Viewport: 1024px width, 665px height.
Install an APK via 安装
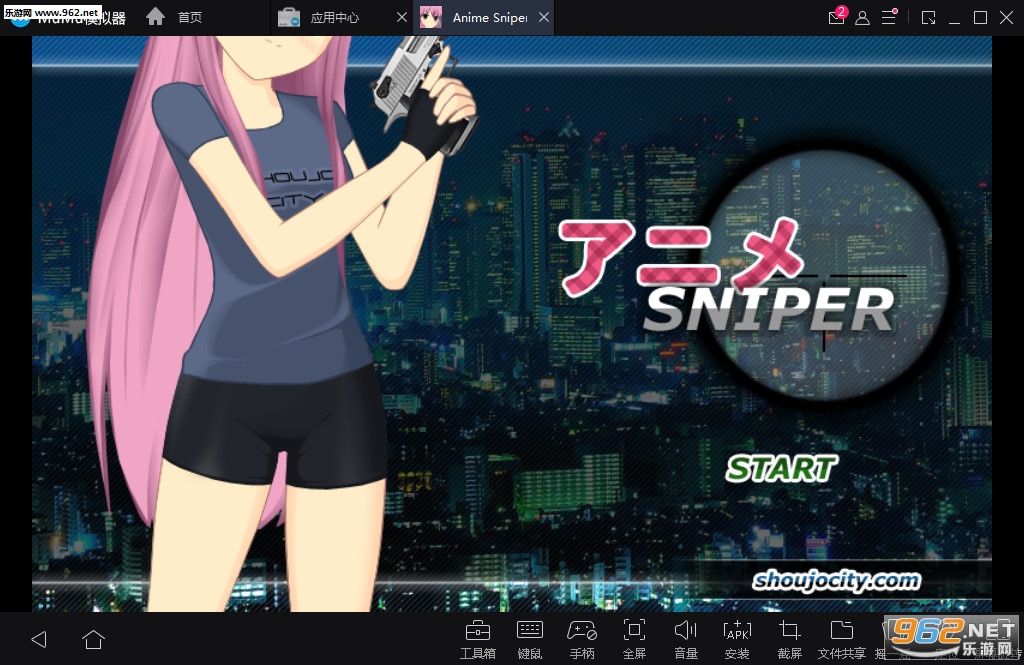pos(737,640)
